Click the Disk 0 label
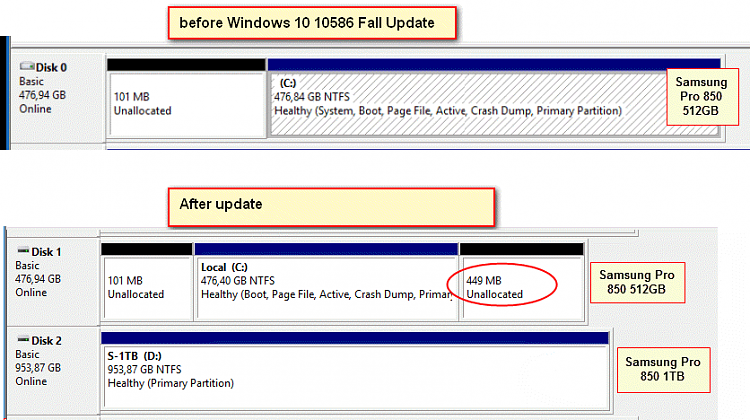The width and height of the screenshot is (750, 420). click(51, 67)
